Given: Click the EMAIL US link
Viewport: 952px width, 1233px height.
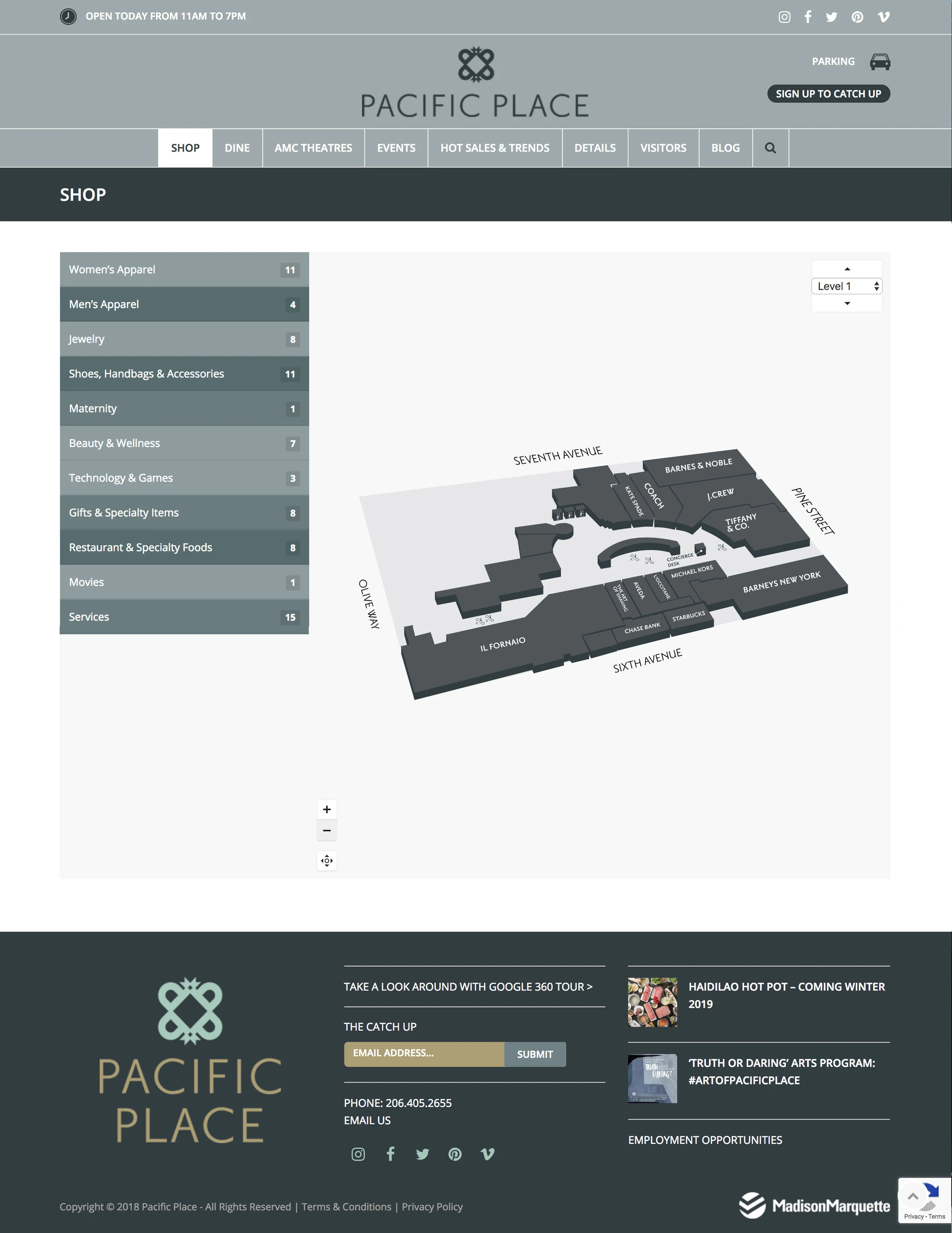Looking at the screenshot, I should [x=367, y=1121].
